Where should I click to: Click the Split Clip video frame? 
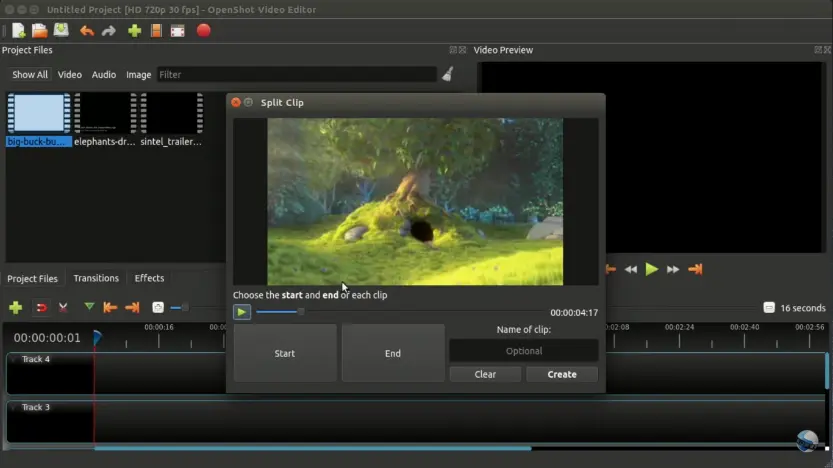415,202
